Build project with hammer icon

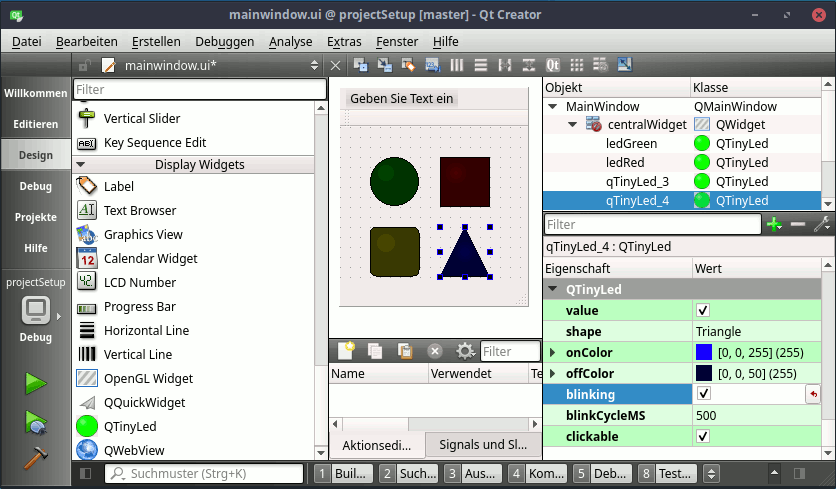(x=36, y=458)
